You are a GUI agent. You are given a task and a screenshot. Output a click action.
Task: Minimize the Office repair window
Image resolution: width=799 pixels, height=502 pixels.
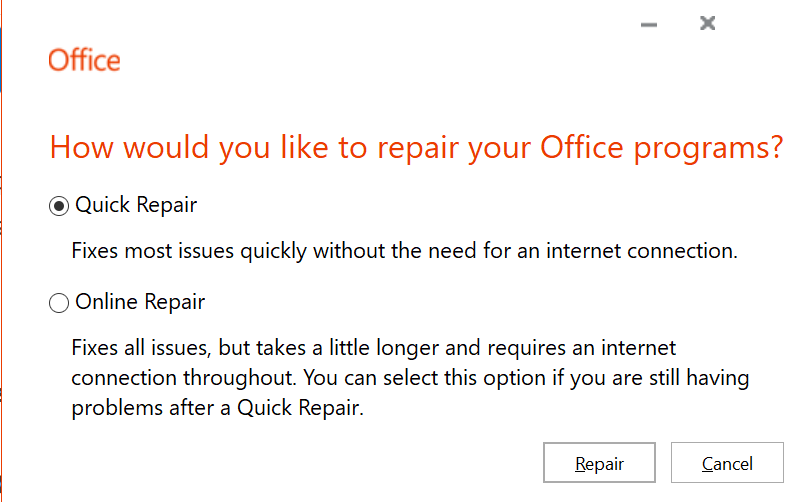click(649, 24)
